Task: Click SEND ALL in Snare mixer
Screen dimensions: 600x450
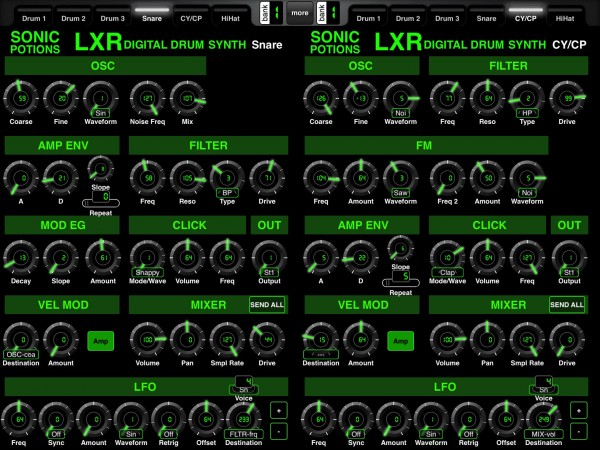Action: (267, 305)
